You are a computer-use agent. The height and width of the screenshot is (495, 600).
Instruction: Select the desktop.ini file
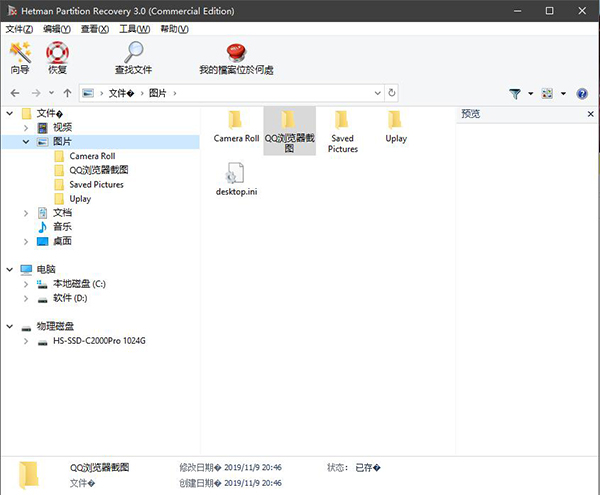coord(236,179)
